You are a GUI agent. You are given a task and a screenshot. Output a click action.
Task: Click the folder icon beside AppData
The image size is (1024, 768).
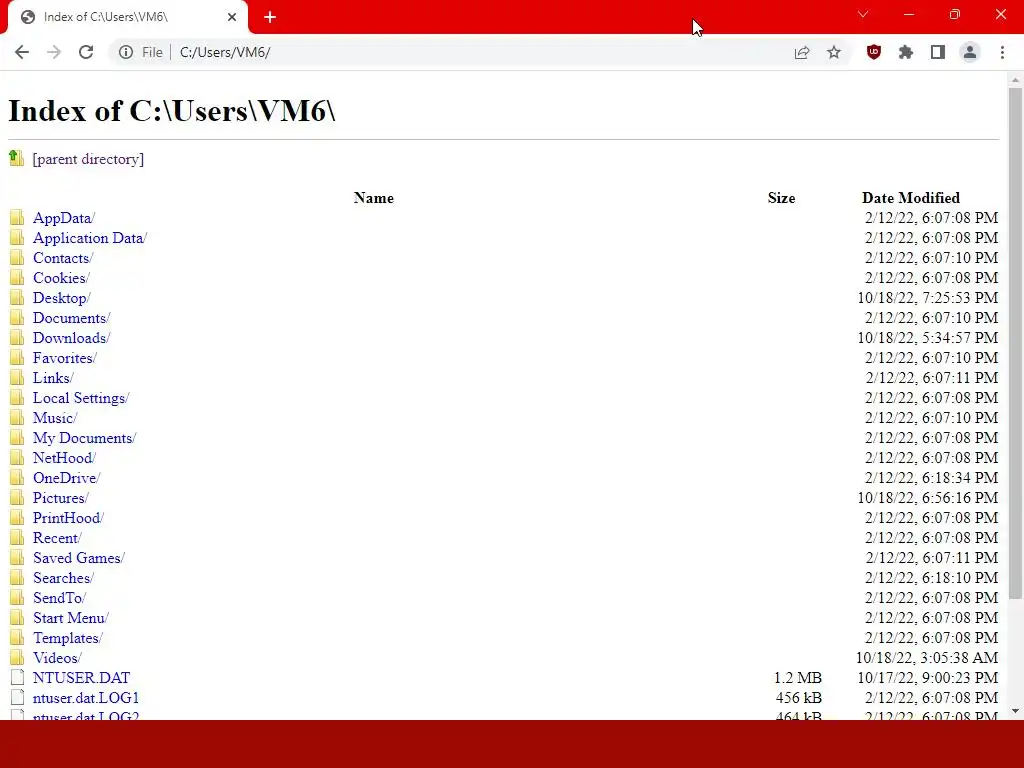(17, 217)
